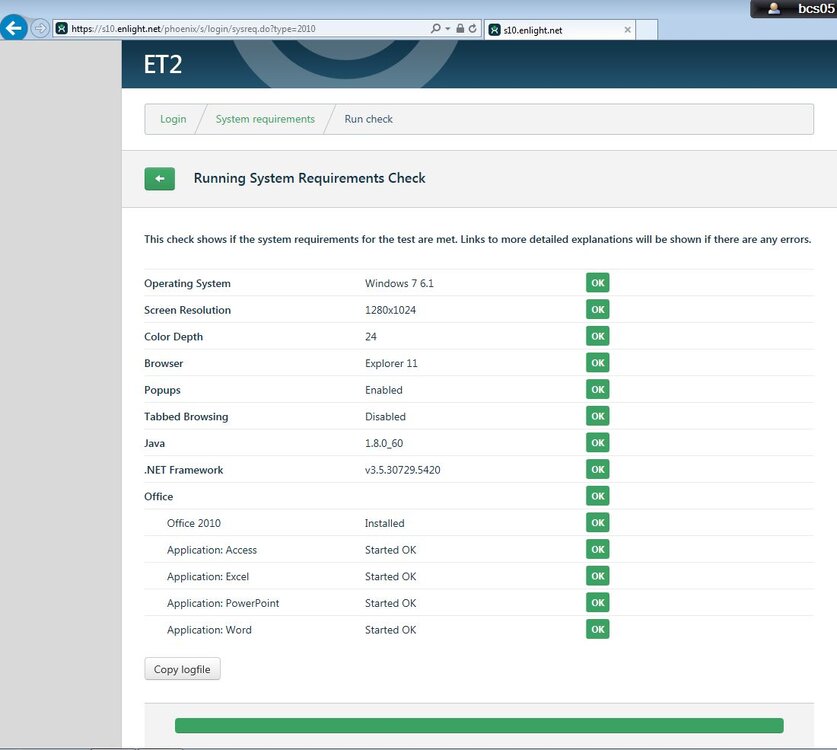Click the Java version 1.8.0_60 value

pyautogui.click(x=384, y=444)
